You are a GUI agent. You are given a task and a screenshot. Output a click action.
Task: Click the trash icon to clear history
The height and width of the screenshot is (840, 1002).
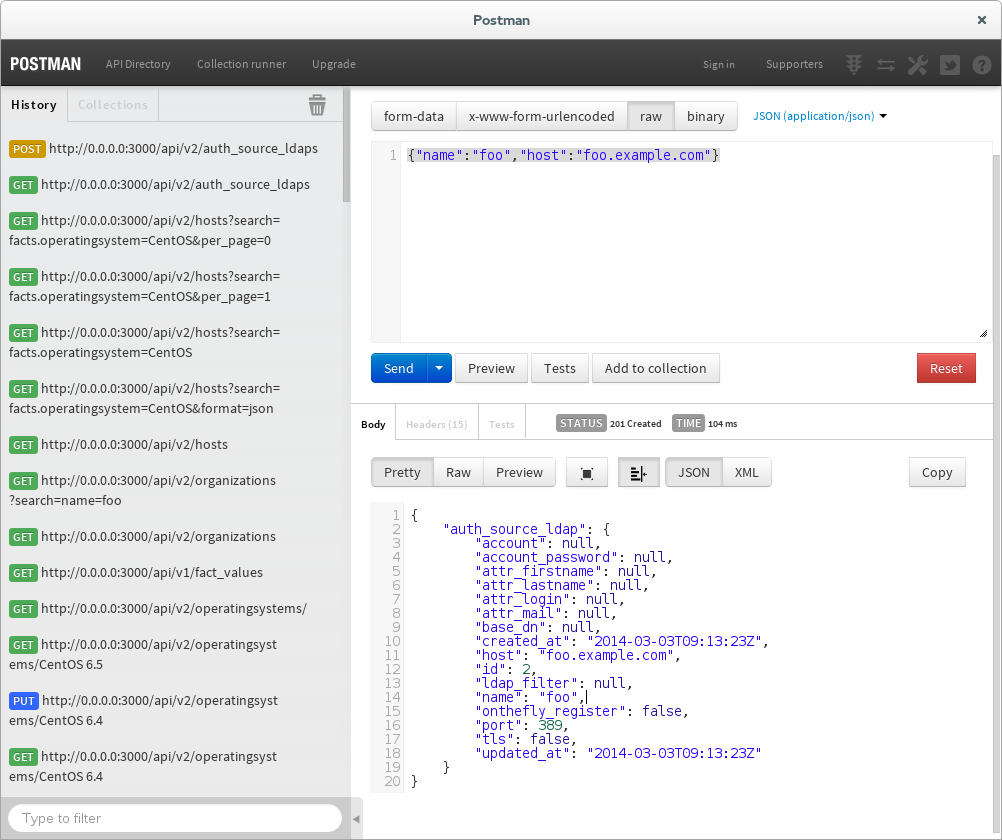(x=317, y=105)
